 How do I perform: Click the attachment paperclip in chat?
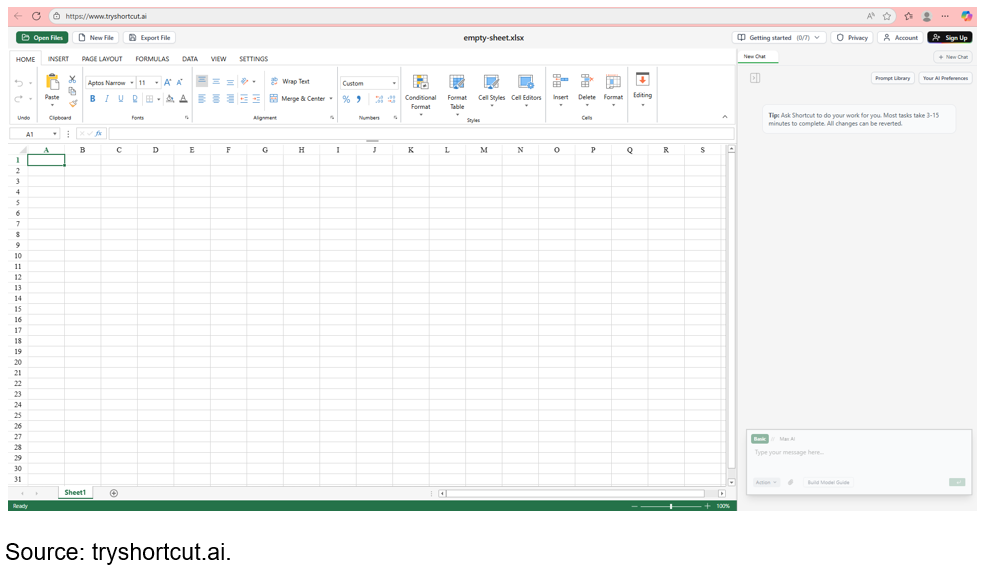point(790,482)
